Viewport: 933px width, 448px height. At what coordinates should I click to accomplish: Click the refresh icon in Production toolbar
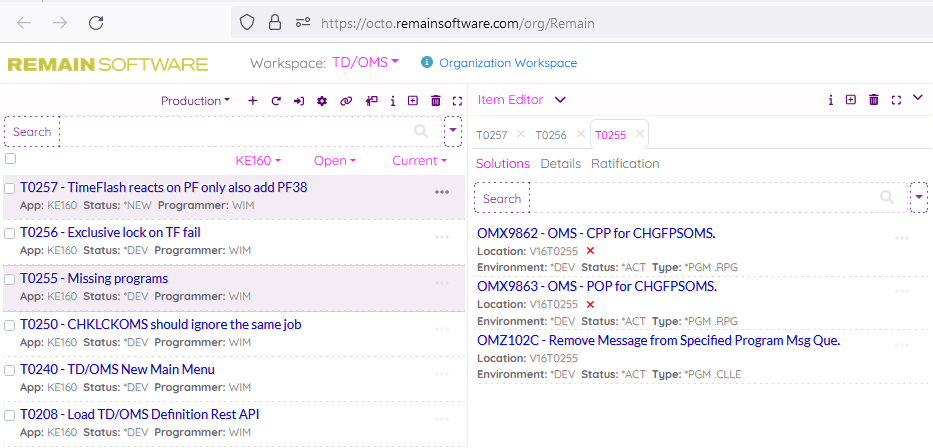pos(276,101)
